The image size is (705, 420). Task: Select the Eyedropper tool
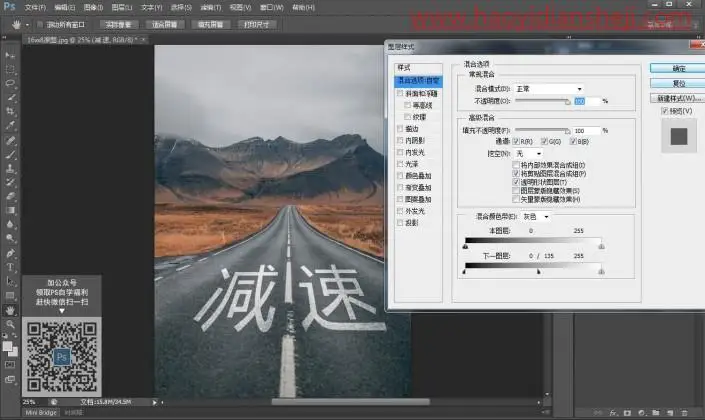pos(10,125)
